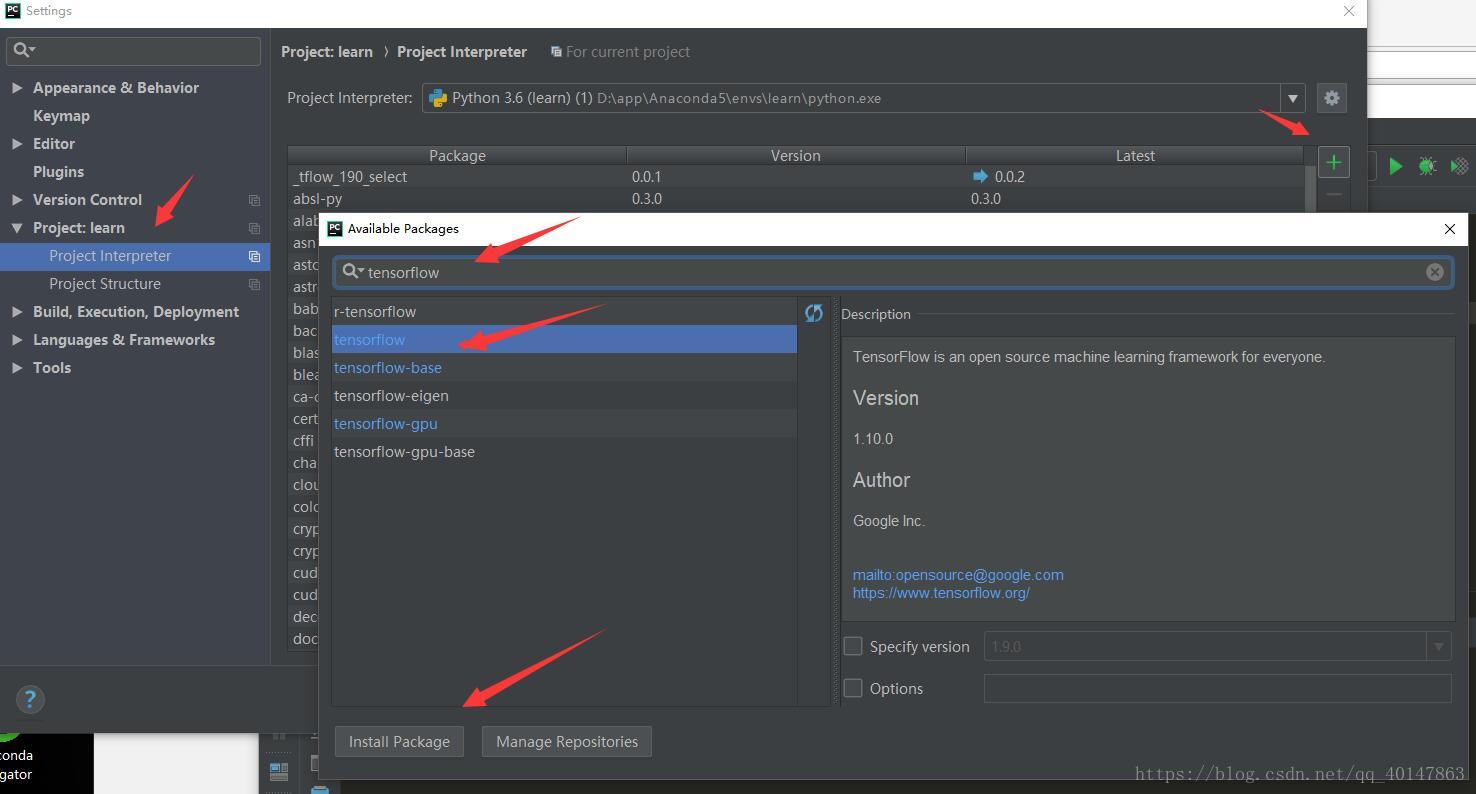The height and width of the screenshot is (794, 1476).
Task: Click the Manage Repositories button
Action: pos(567,741)
